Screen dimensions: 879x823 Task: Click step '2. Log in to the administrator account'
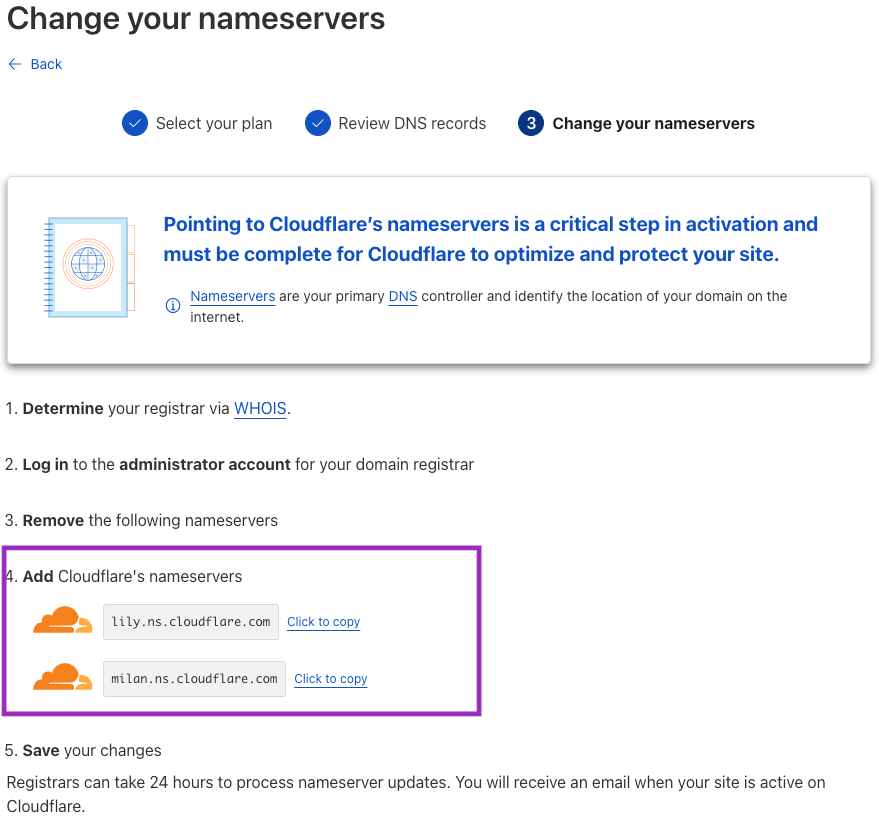[239, 465]
